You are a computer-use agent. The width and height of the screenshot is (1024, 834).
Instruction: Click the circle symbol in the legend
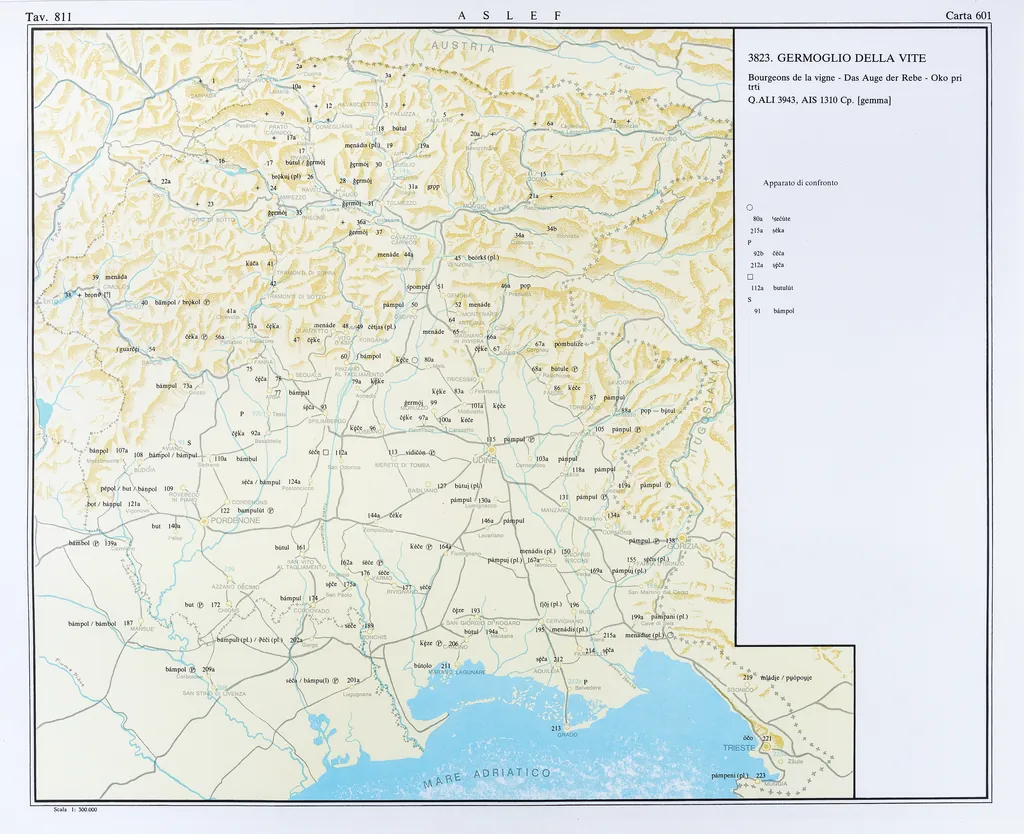coord(750,207)
